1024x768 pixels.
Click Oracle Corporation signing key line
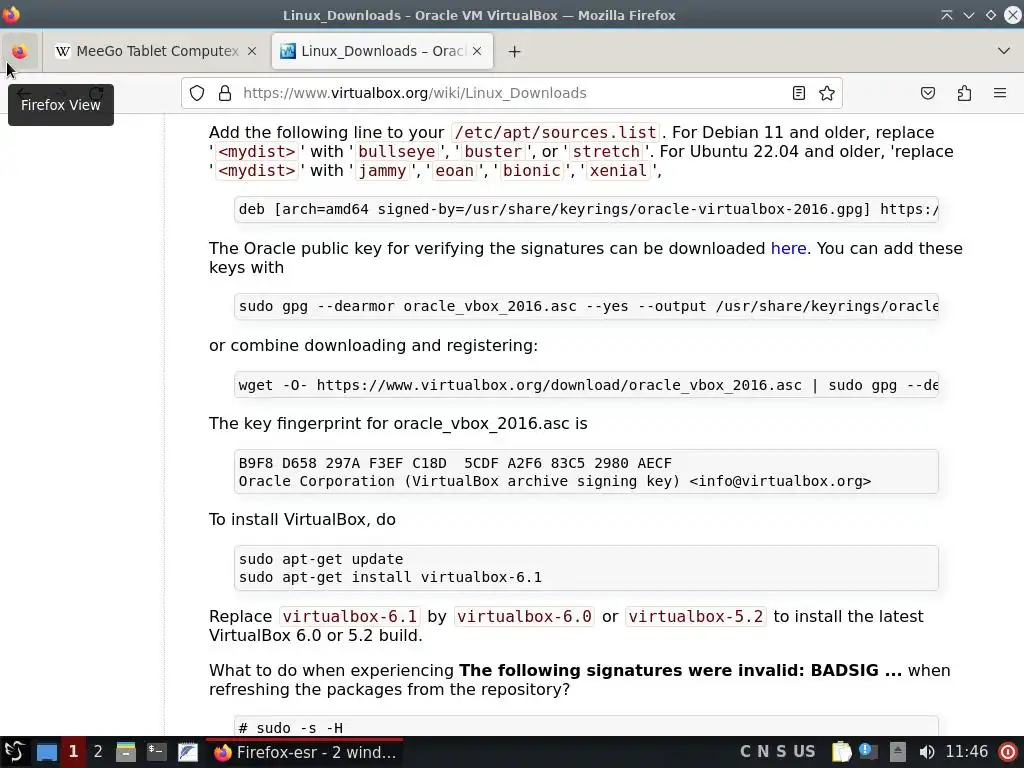point(554,481)
